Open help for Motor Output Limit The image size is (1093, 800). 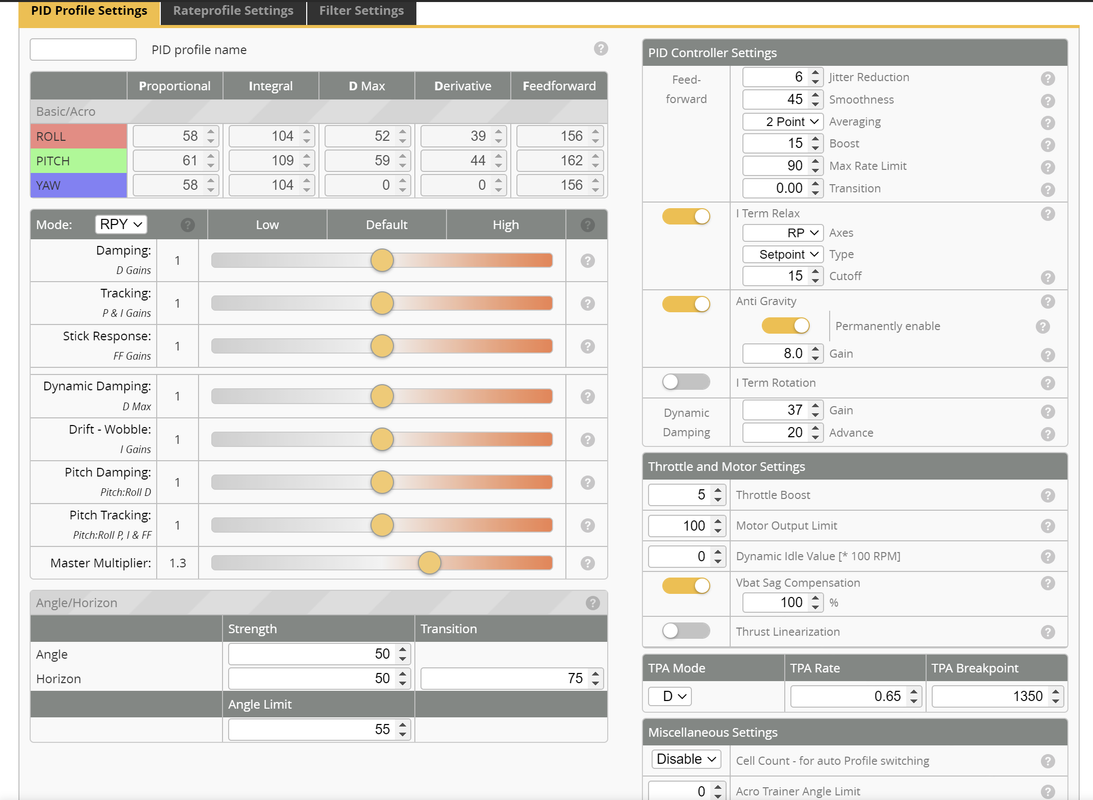(1048, 526)
